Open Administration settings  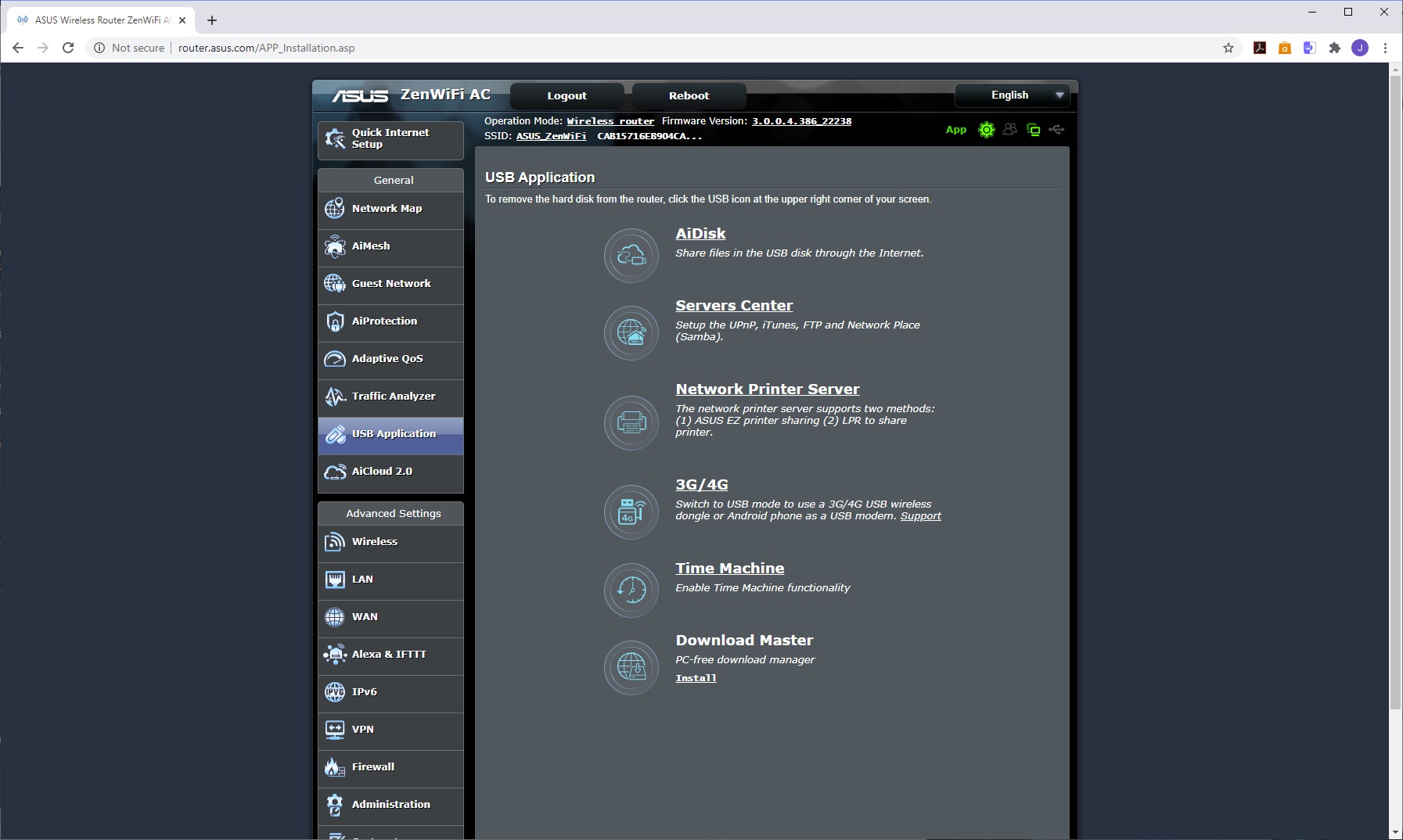click(x=390, y=805)
